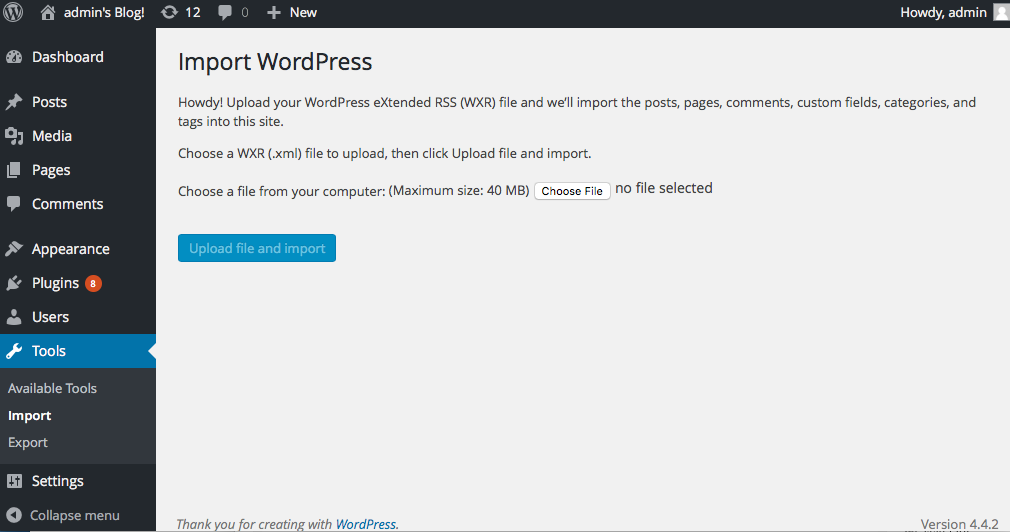Click the comment count 0 in admin bar
The width and height of the screenshot is (1010, 532).
(245, 12)
